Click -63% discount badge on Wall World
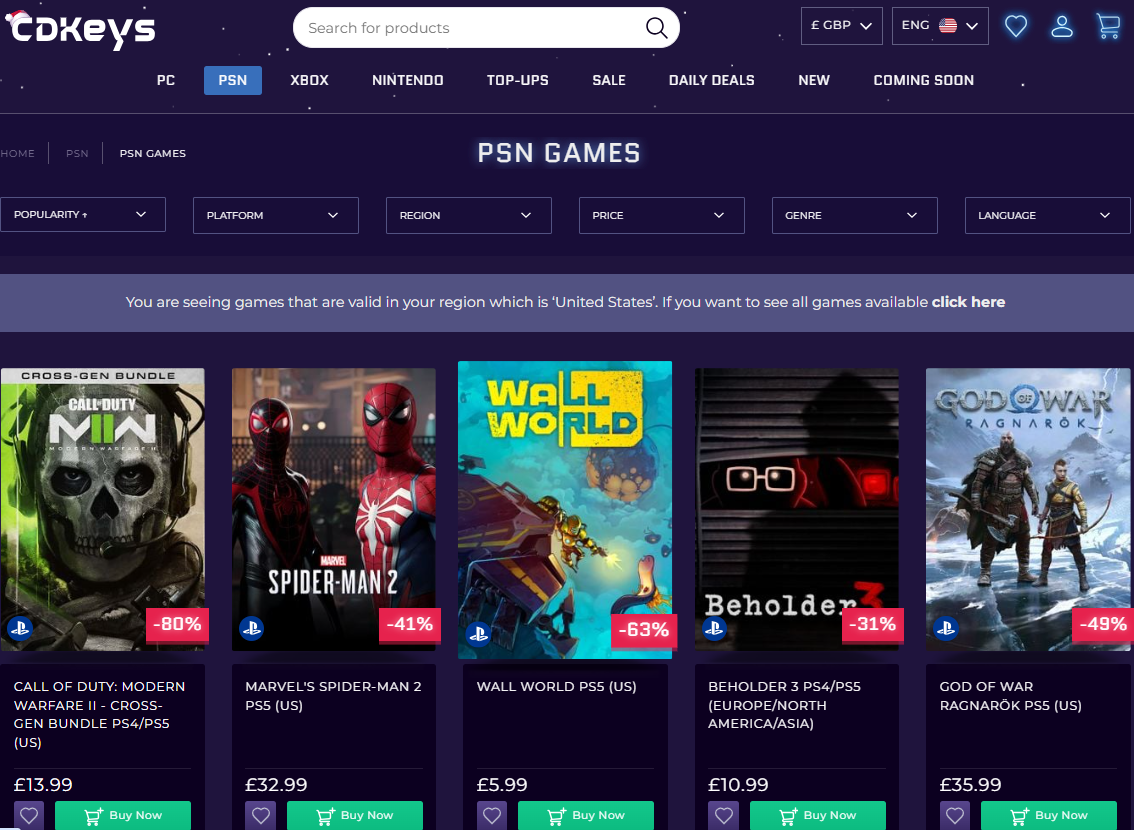 click(x=643, y=630)
